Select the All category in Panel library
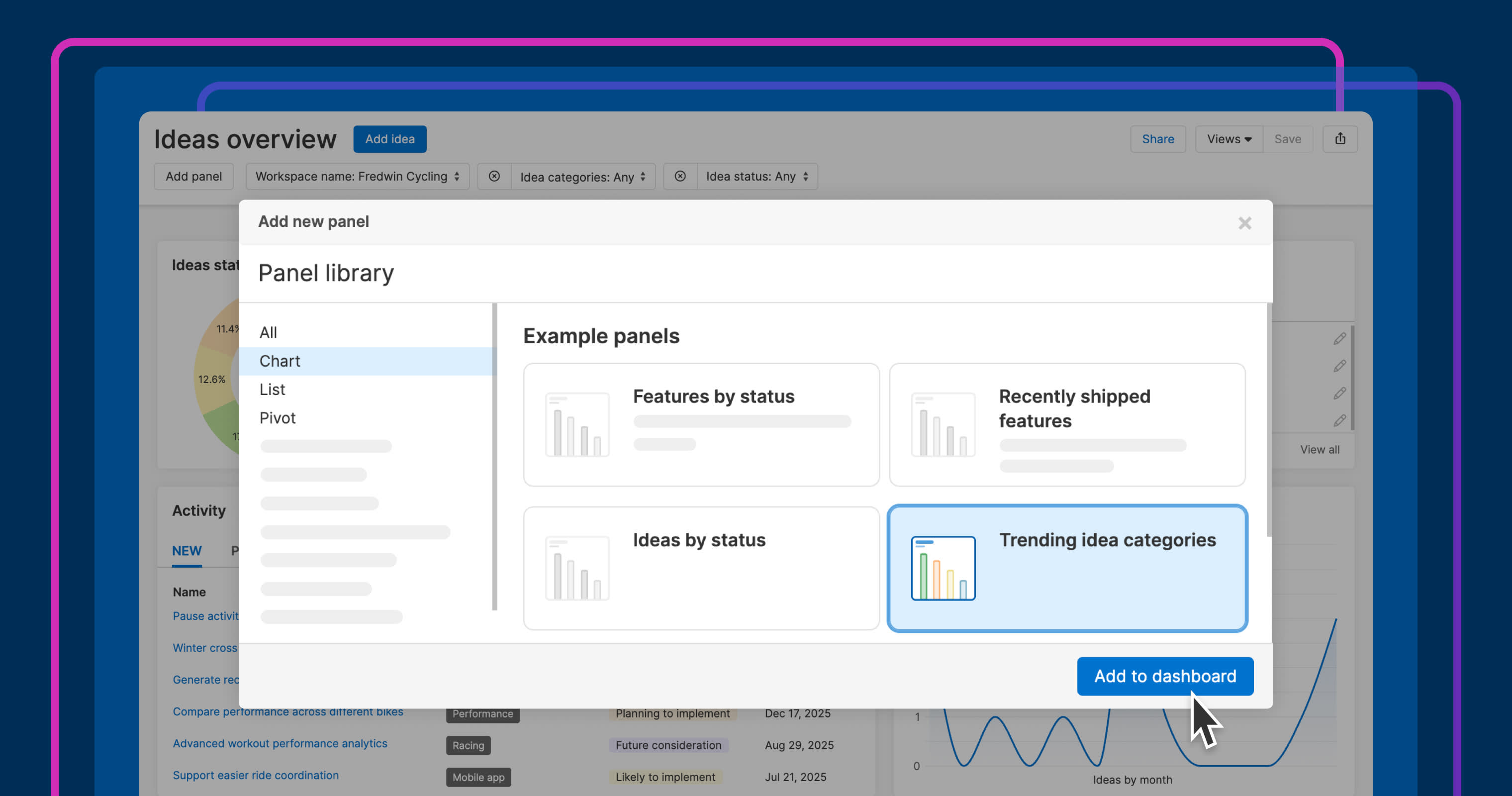Screen dimensions: 1512x796 (268, 332)
